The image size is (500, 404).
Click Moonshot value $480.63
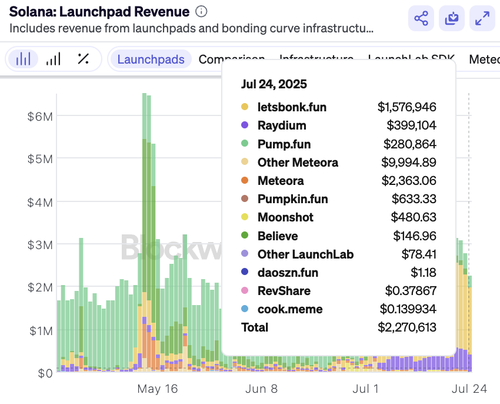click(x=414, y=217)
